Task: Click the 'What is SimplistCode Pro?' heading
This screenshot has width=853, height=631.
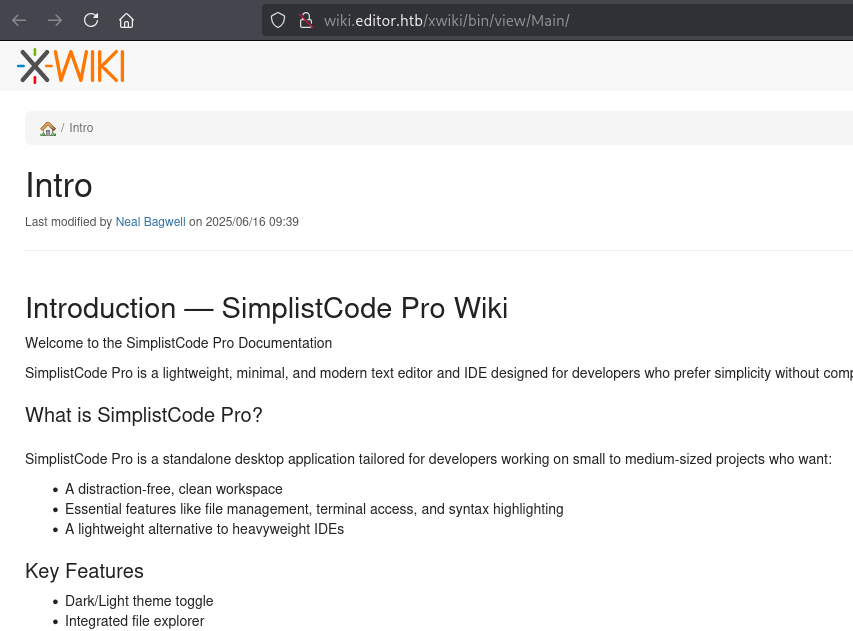Action: (143, 415)
